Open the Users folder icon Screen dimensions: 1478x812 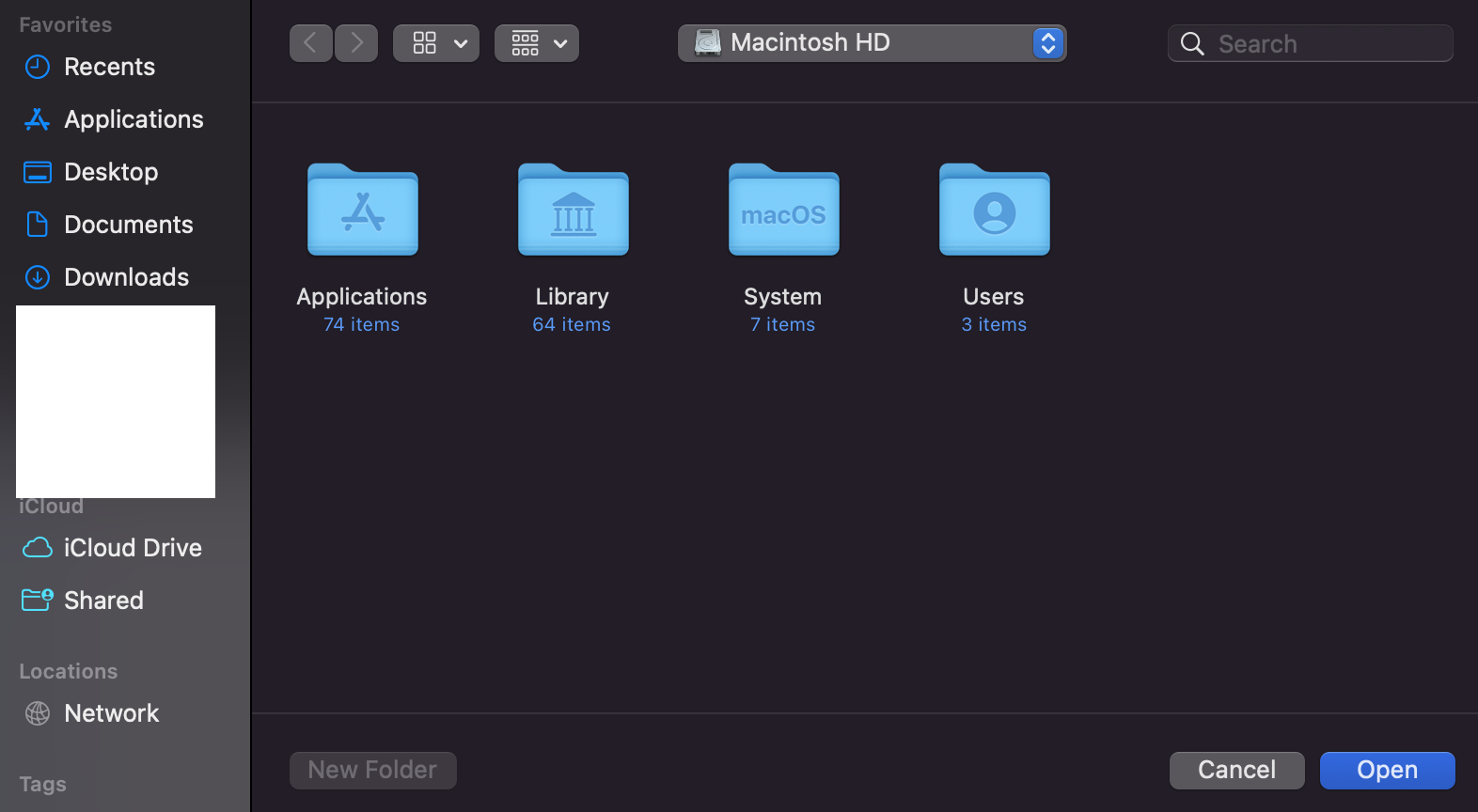click(x=994, y=211)
